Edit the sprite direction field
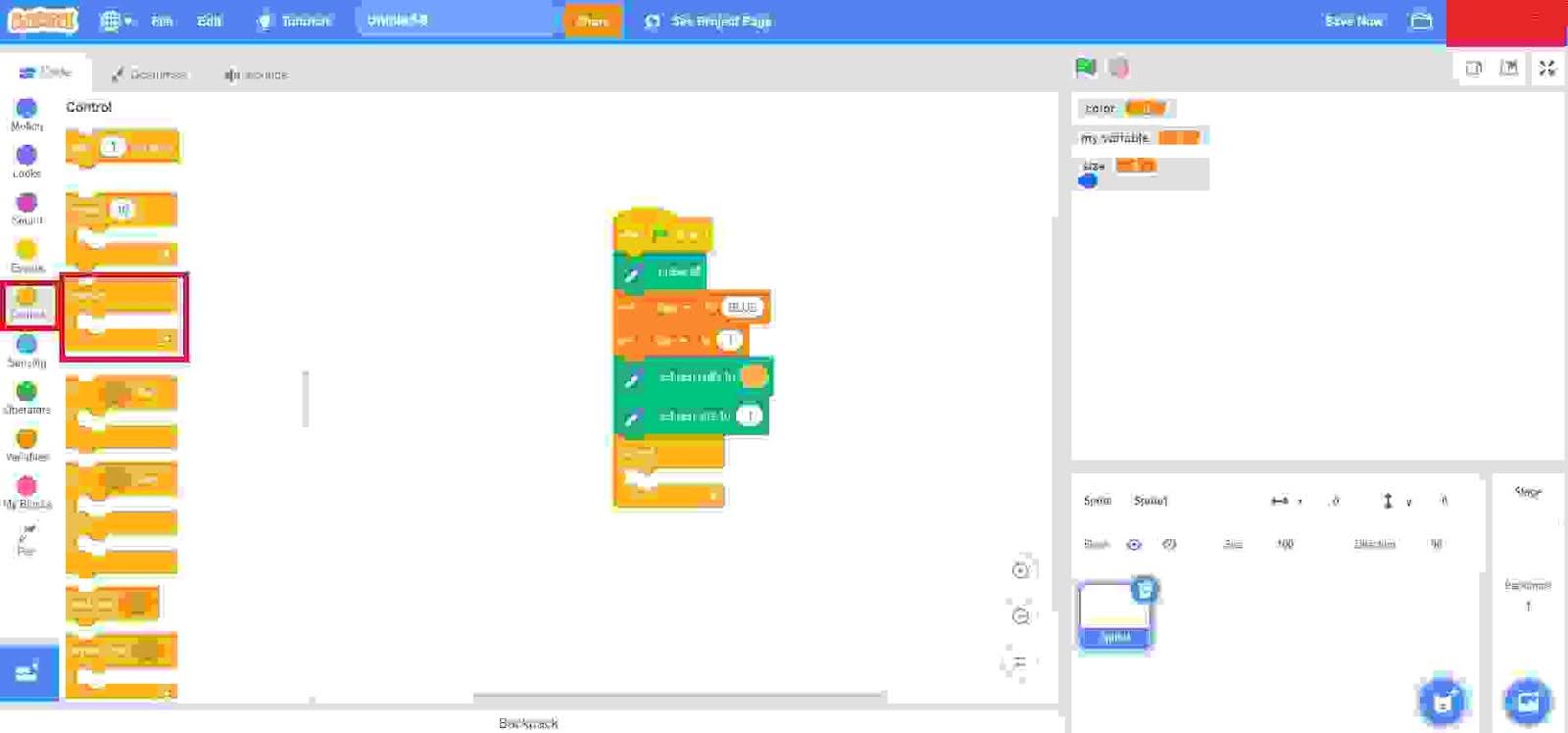Image resolution: width=1568 pixels, height=733 pixels. click(1437, 544)
